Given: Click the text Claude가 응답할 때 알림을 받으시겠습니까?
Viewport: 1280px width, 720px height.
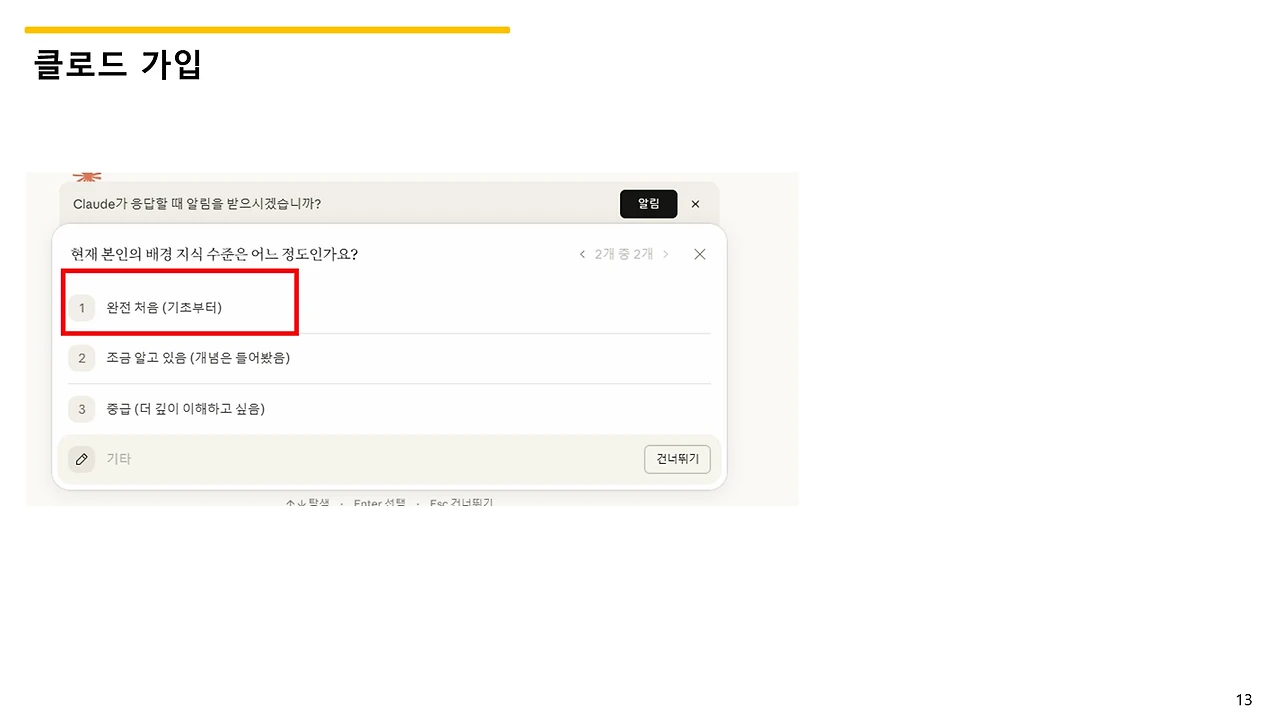Looking at the screenshot, I should pyautogui.click(x=197, y=204).
